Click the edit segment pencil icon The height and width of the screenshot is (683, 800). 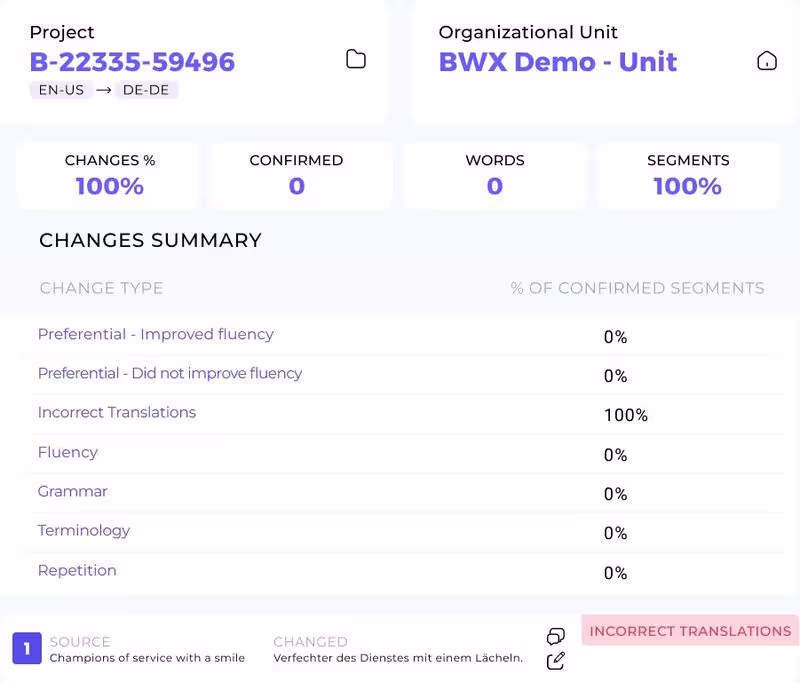556,661
